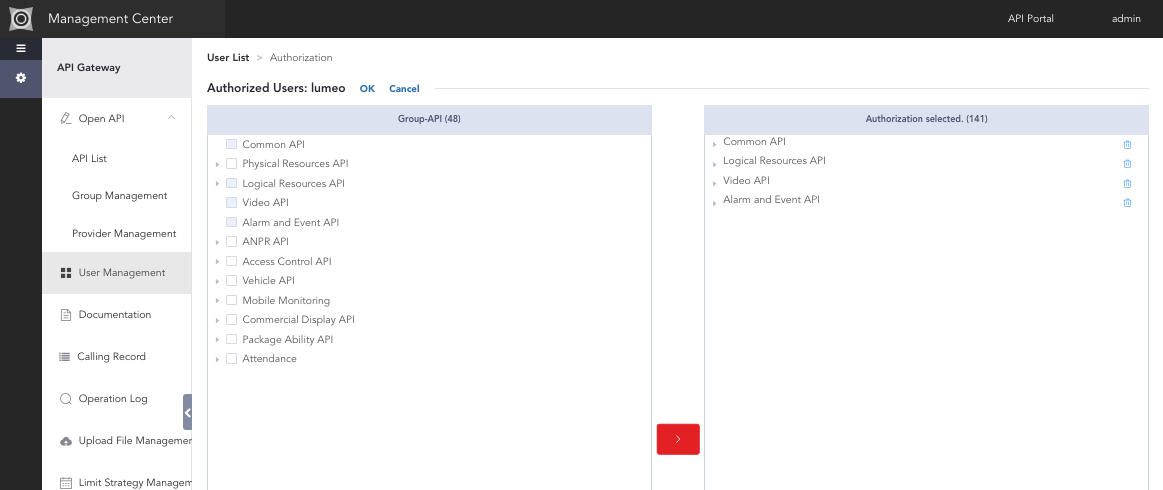
Task: Open Documentation menu item
Action: point(116,315)
